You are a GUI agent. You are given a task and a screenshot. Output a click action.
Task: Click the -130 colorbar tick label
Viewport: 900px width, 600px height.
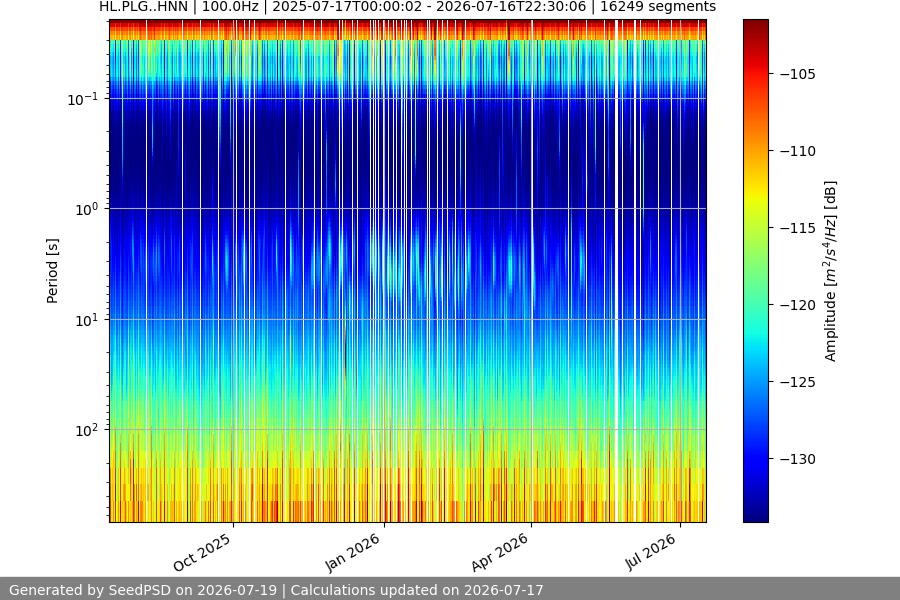[x=798, y=459]
